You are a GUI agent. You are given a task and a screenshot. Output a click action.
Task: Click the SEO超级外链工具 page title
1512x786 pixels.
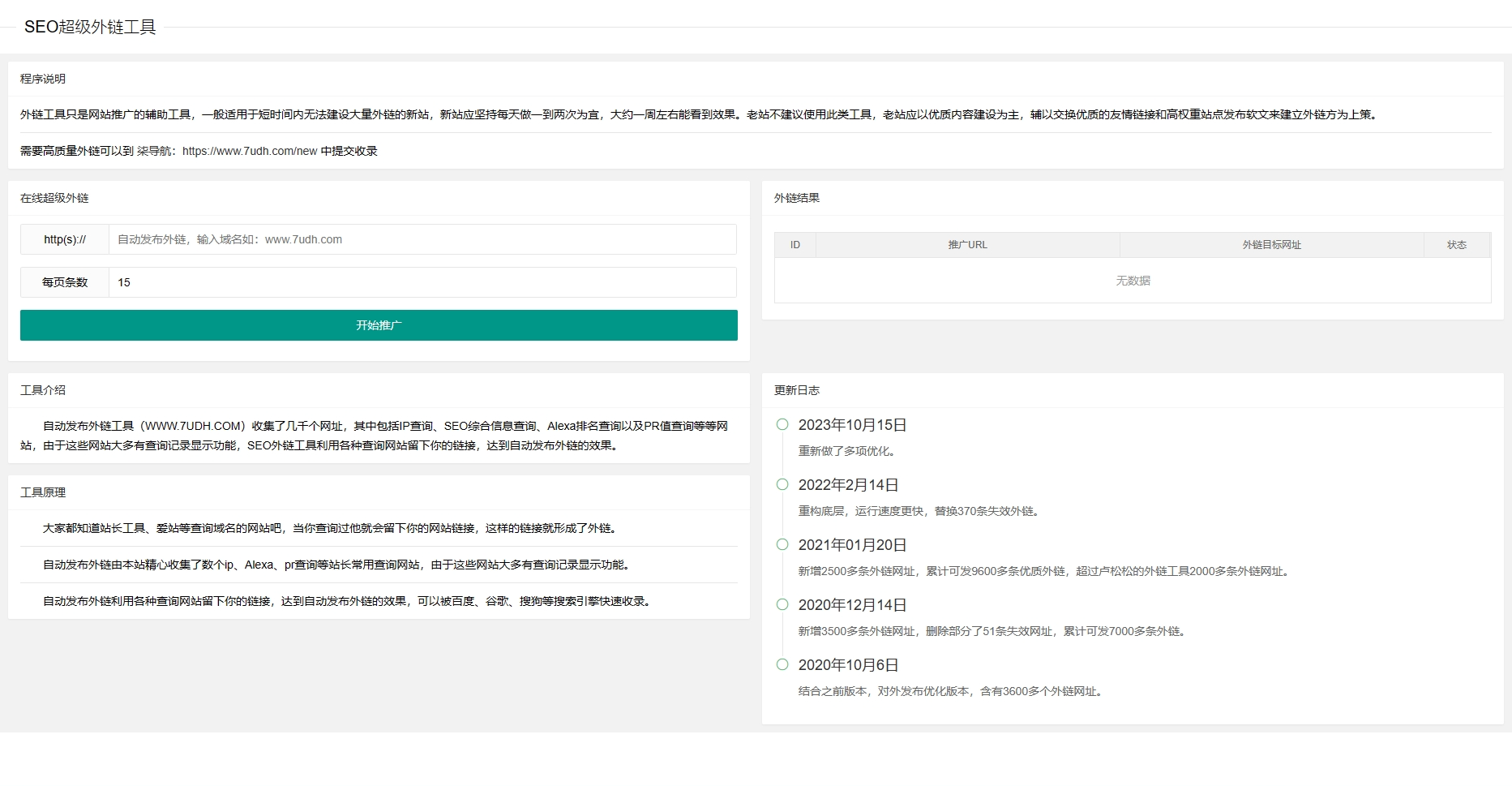pyautogui.click(x=90, y=27)
